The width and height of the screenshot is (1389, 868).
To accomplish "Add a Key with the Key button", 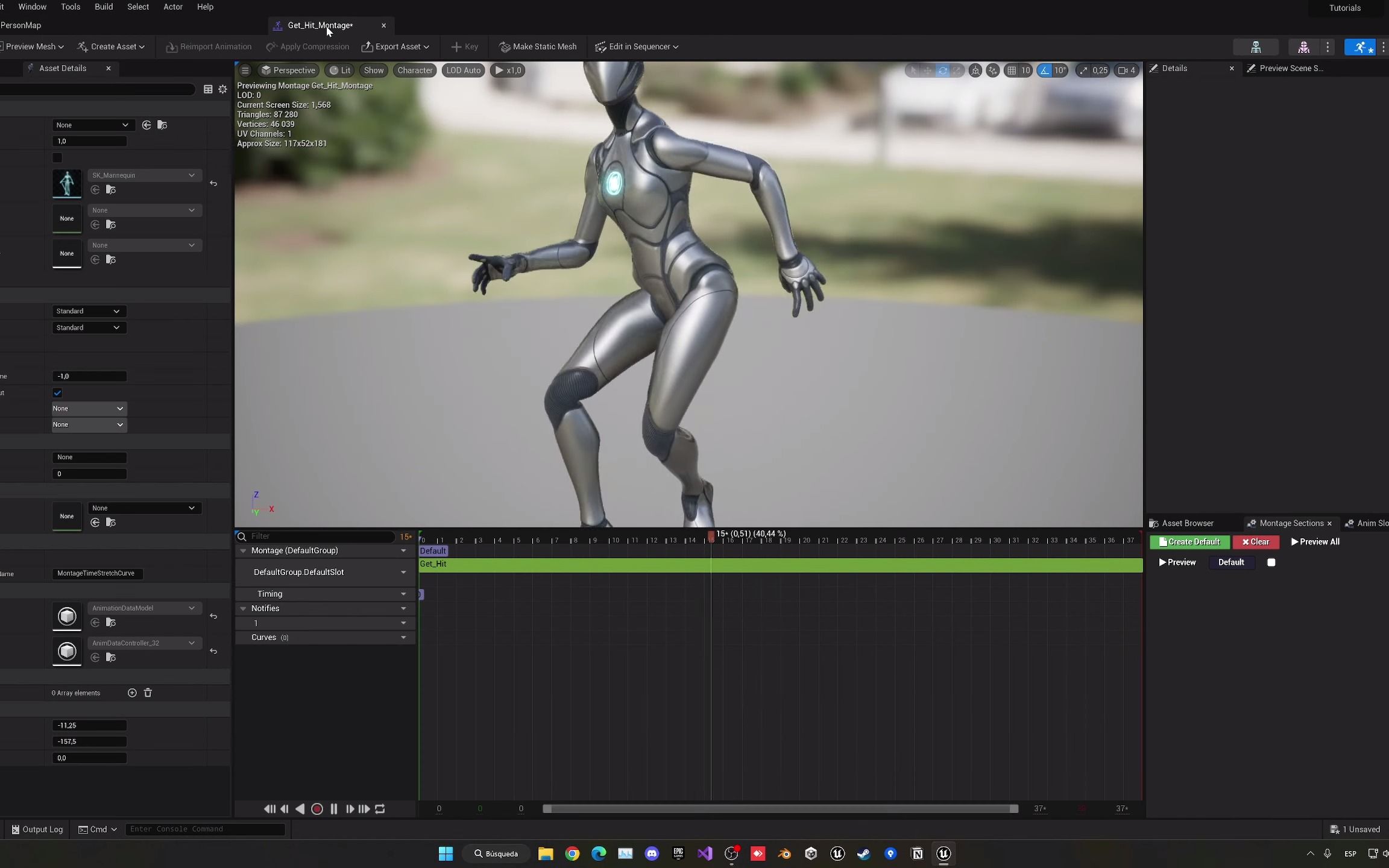I will pos(463,46).
